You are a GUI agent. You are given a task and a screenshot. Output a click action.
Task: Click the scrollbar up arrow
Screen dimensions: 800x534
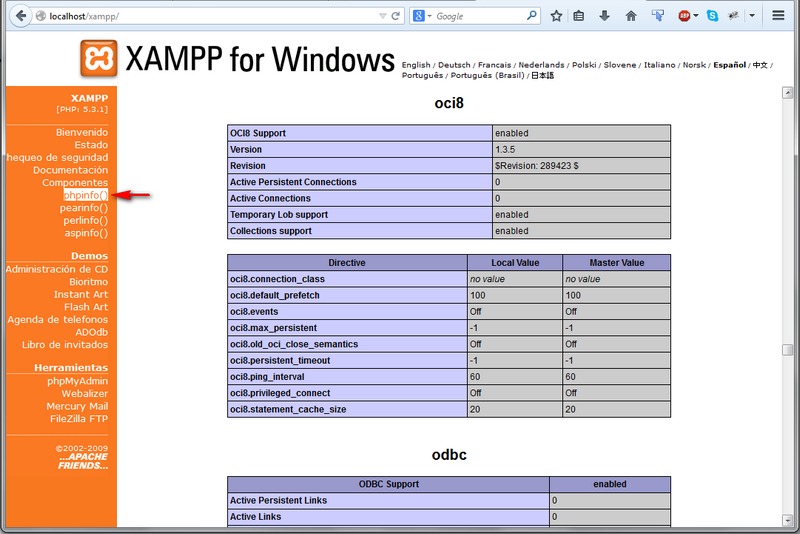pos(788,93)
